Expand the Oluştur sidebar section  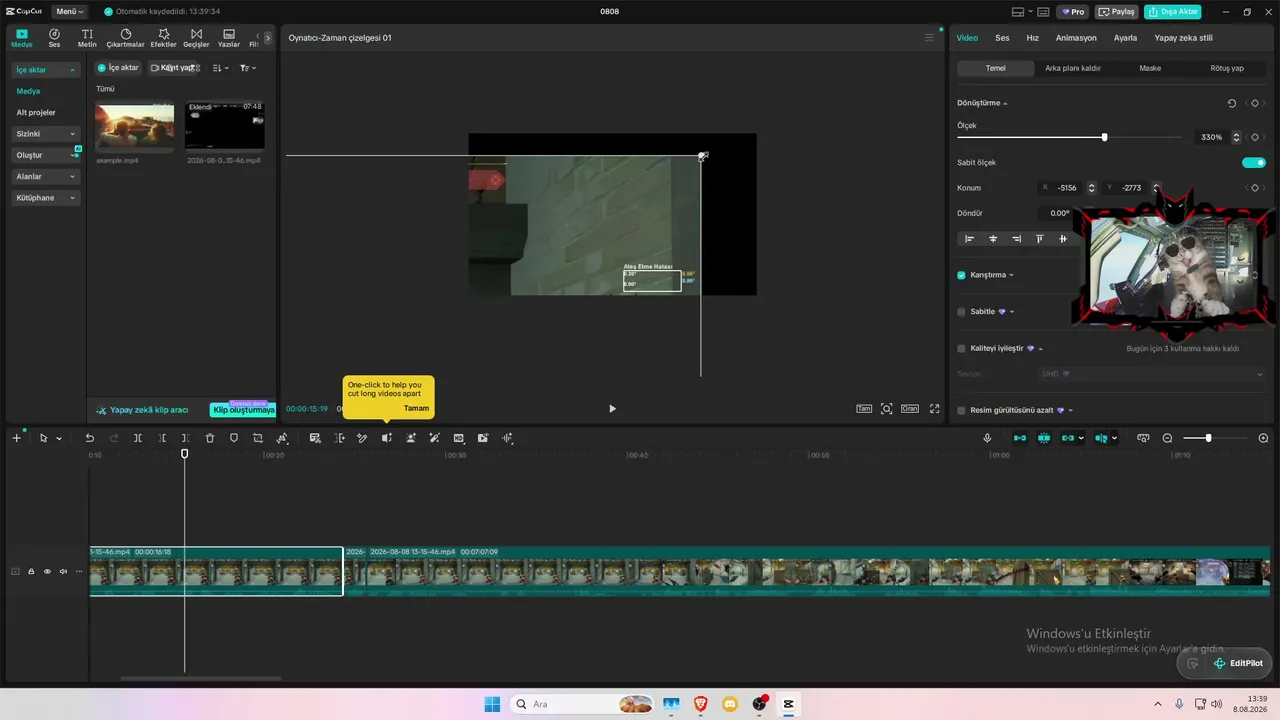(45, 155)
